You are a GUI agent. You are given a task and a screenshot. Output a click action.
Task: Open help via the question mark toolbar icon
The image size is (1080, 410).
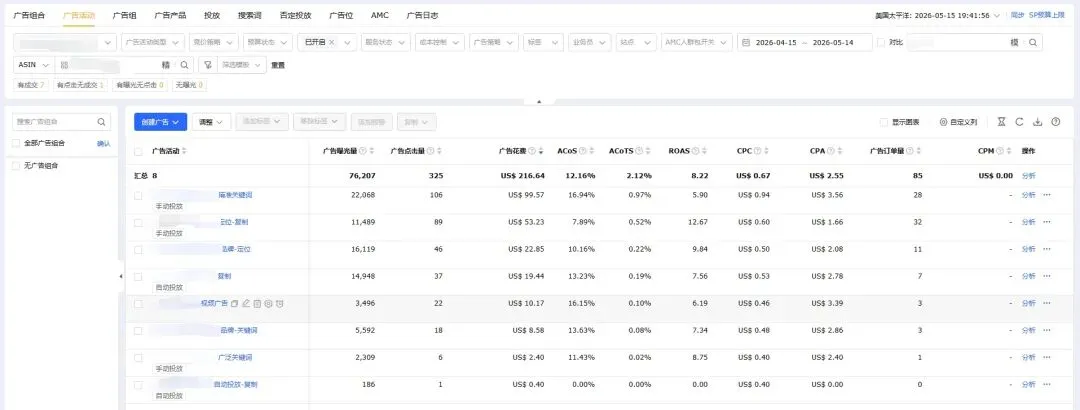[1055, 122]
